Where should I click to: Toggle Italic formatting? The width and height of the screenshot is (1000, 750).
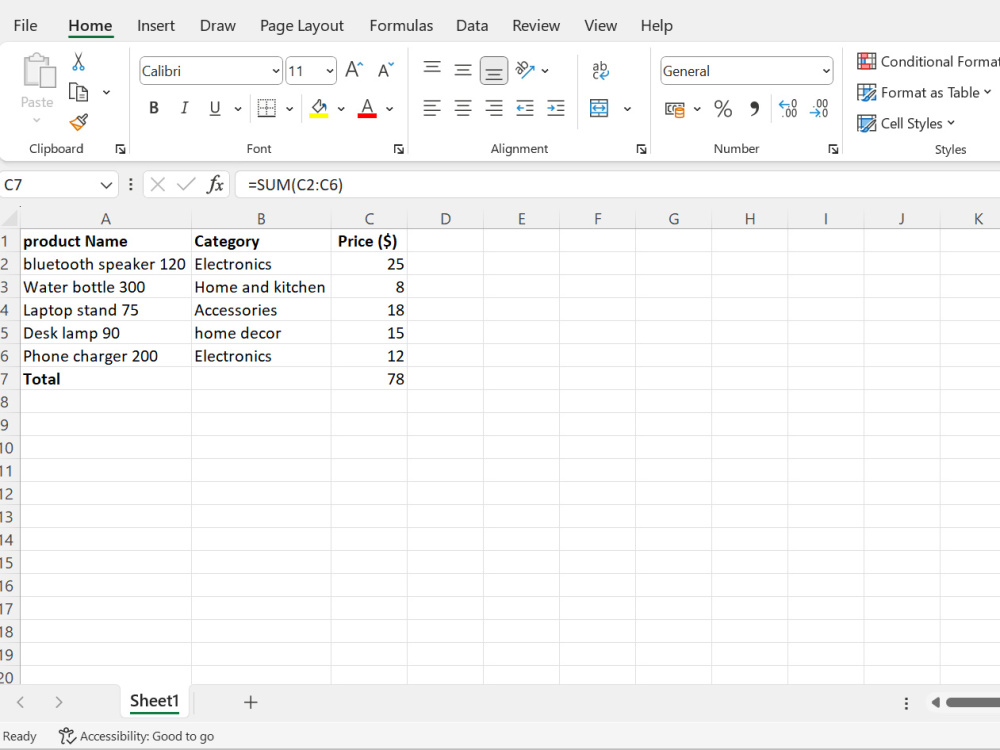[184, 108]
